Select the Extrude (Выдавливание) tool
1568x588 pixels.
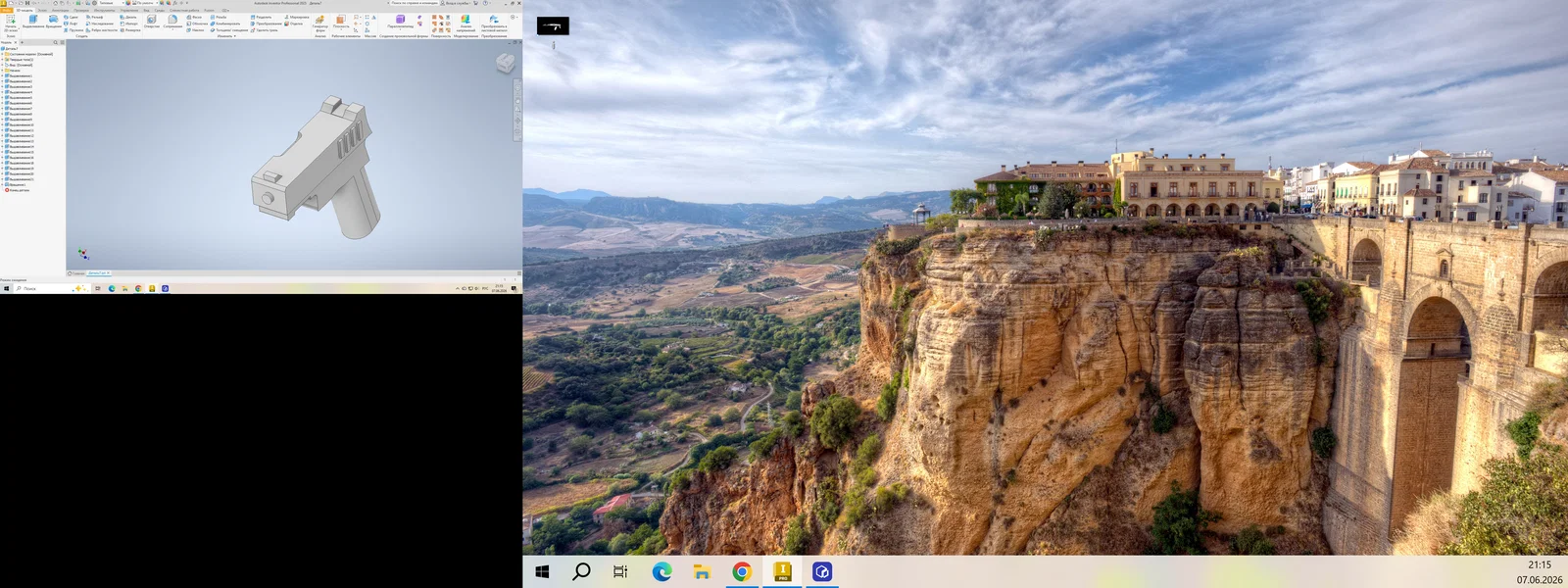pyautogui.click(x=33, y=22)
